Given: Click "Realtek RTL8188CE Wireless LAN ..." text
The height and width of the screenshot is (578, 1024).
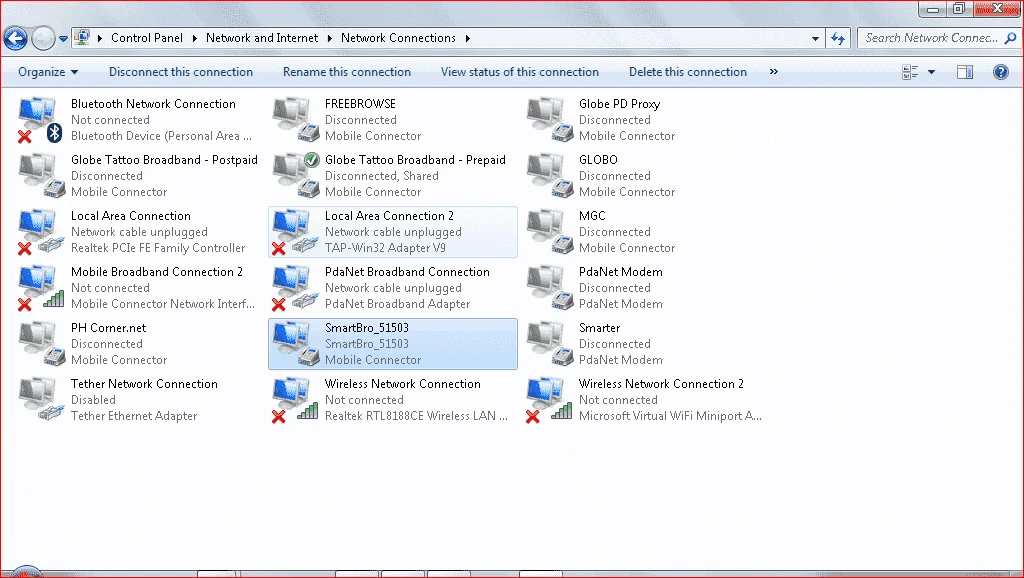Looking at the screenshot, I should pyautogui.click(x=416, y=416).
